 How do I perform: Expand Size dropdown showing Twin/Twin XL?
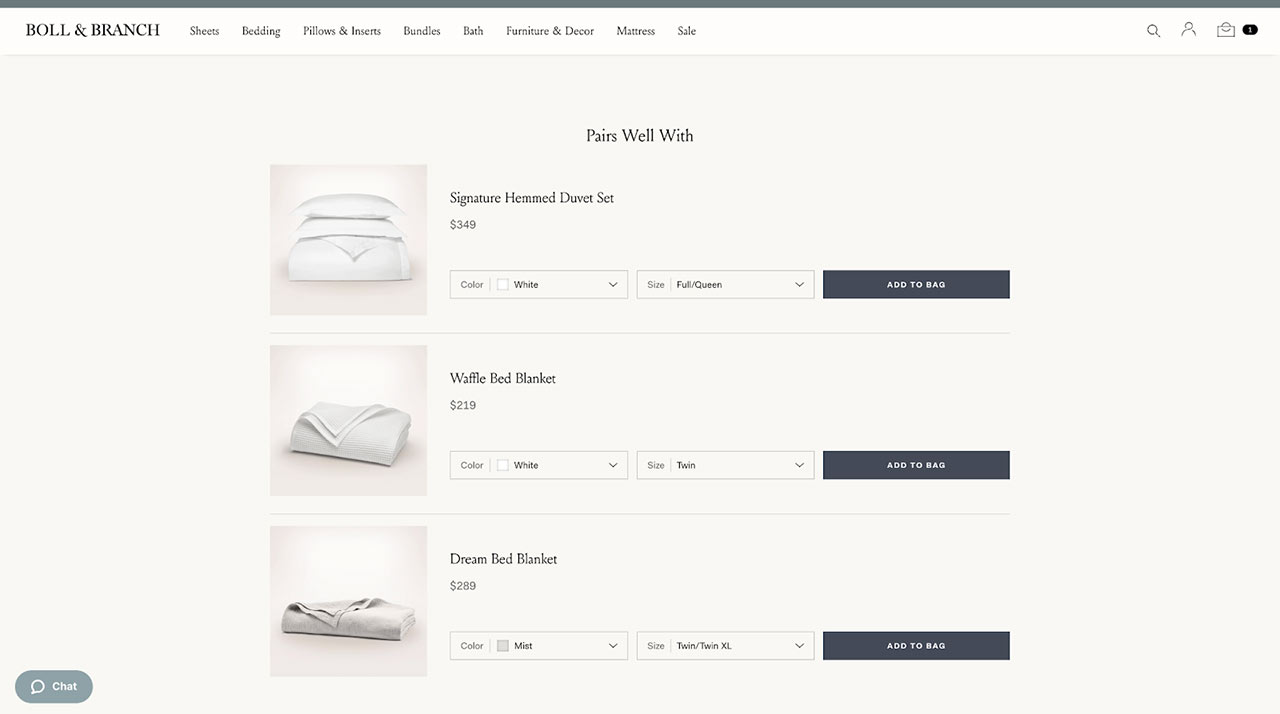725,645
